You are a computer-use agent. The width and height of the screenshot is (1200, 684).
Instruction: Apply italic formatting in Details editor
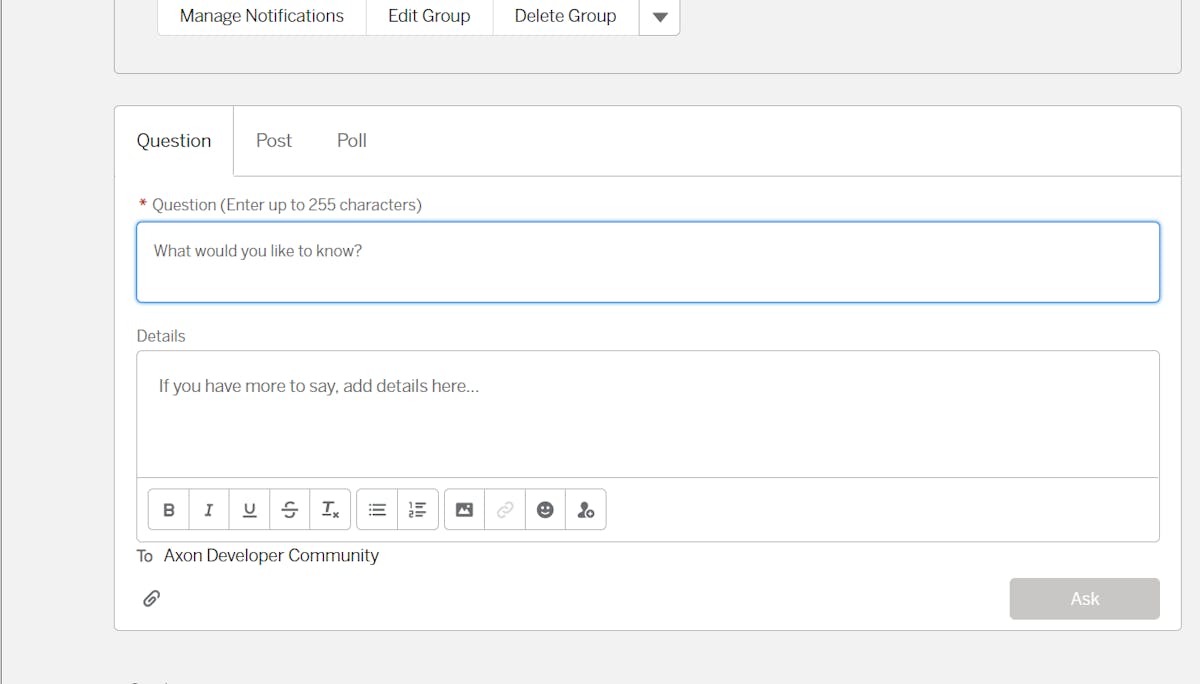coord(209,510)
